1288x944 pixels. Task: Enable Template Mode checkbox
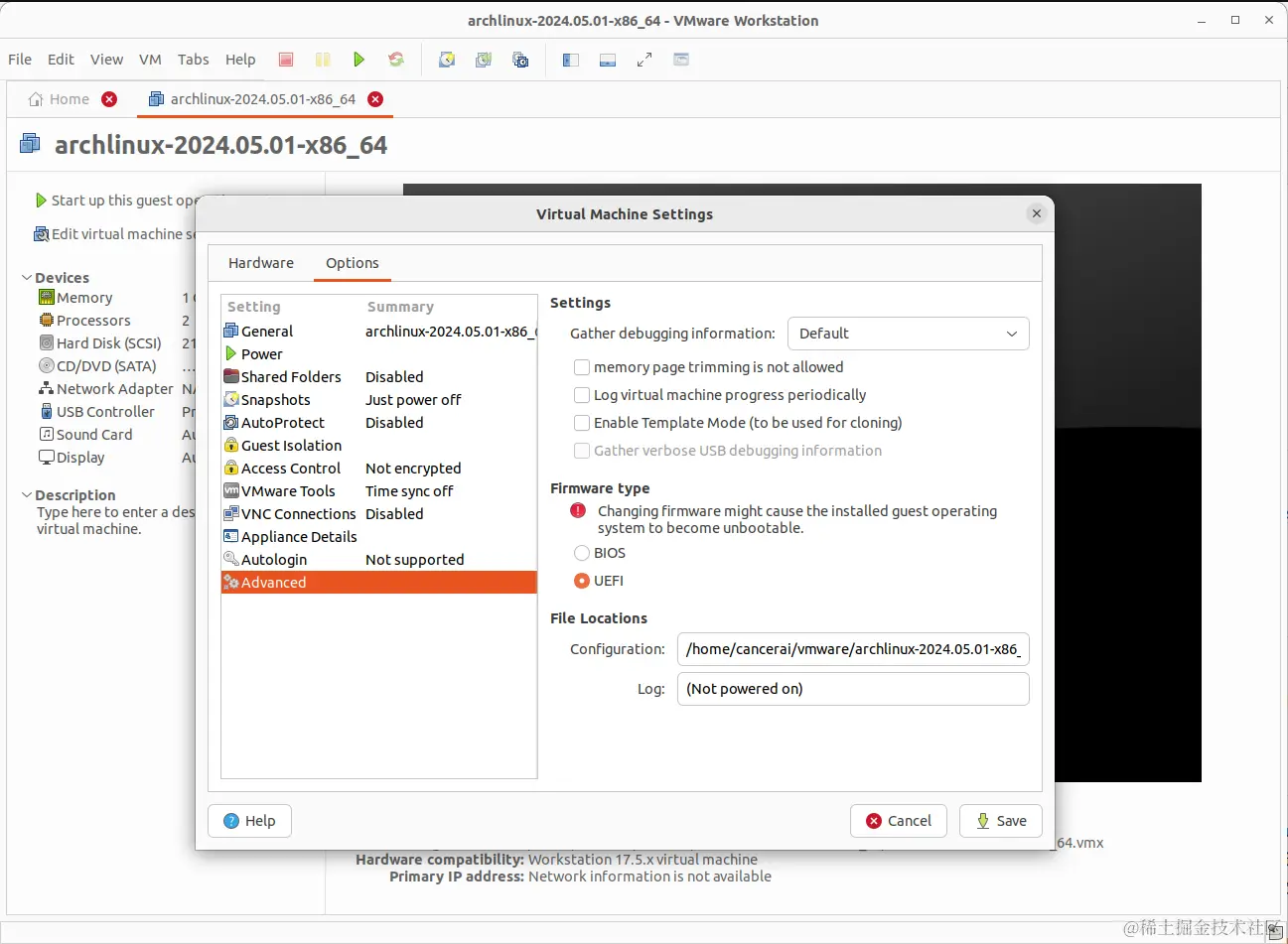tap(582, 423)
